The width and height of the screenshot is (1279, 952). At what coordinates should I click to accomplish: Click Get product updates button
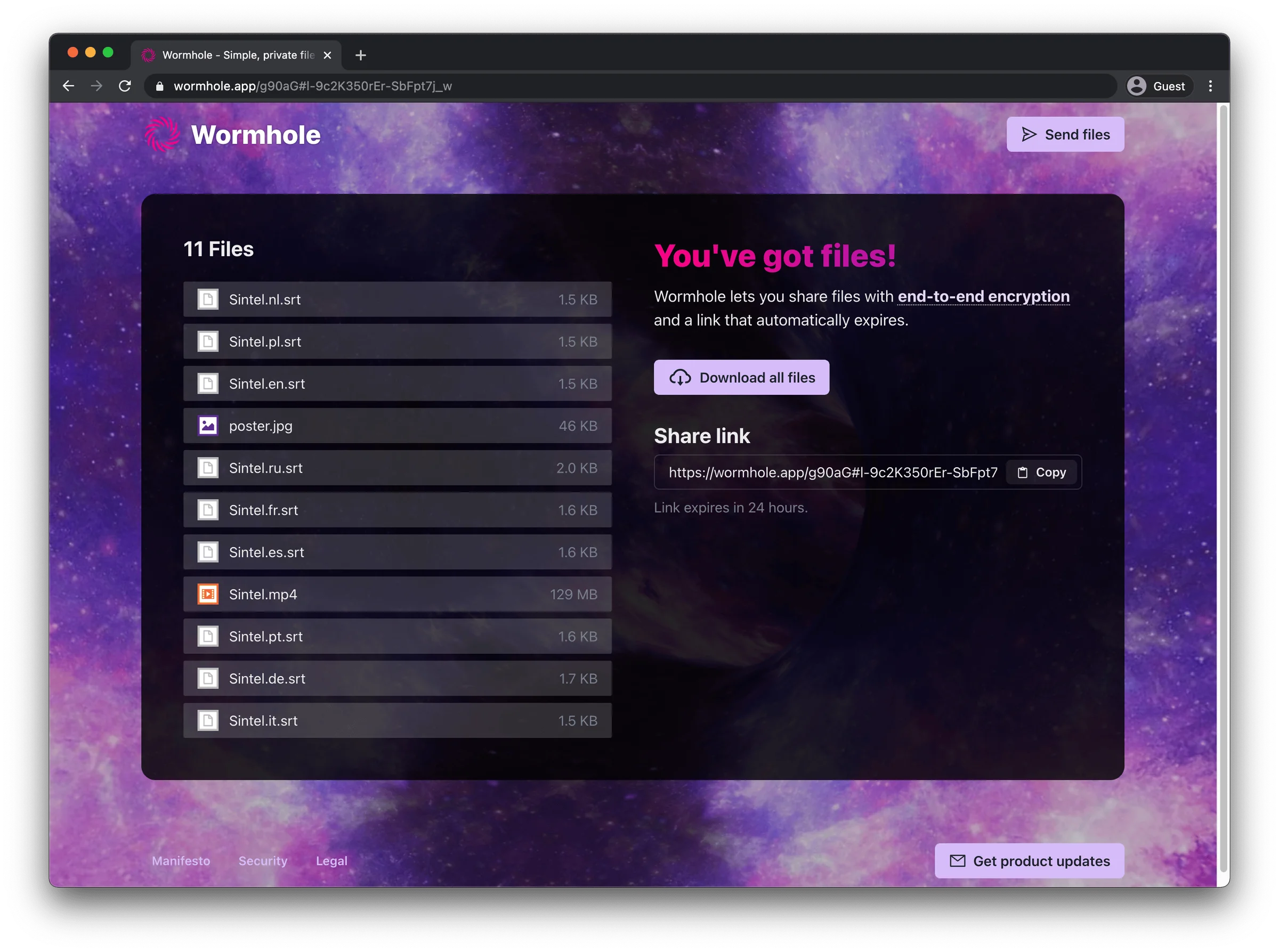pyautogui.click(x=1030, y=861)
